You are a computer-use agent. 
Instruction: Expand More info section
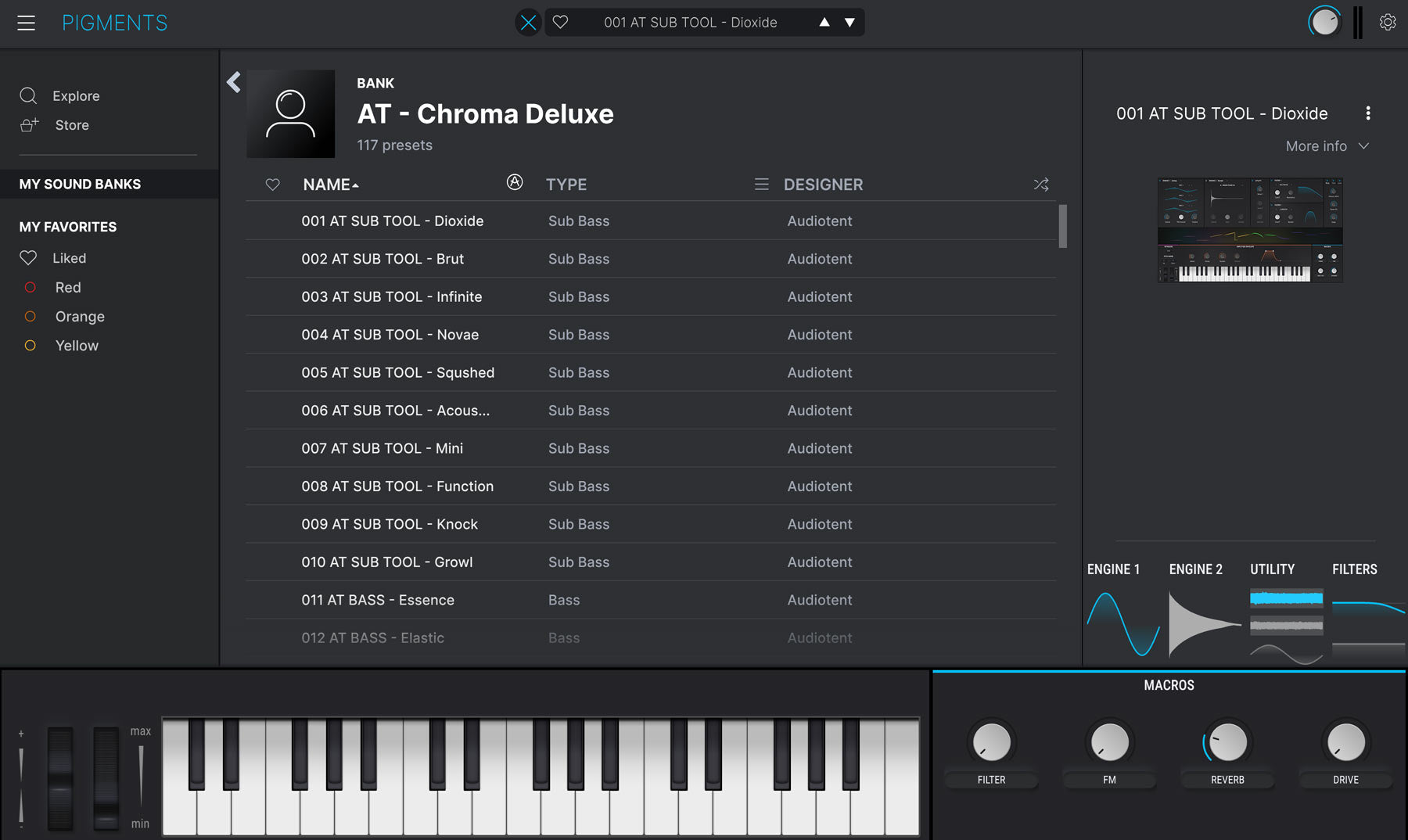[1327, 146]
